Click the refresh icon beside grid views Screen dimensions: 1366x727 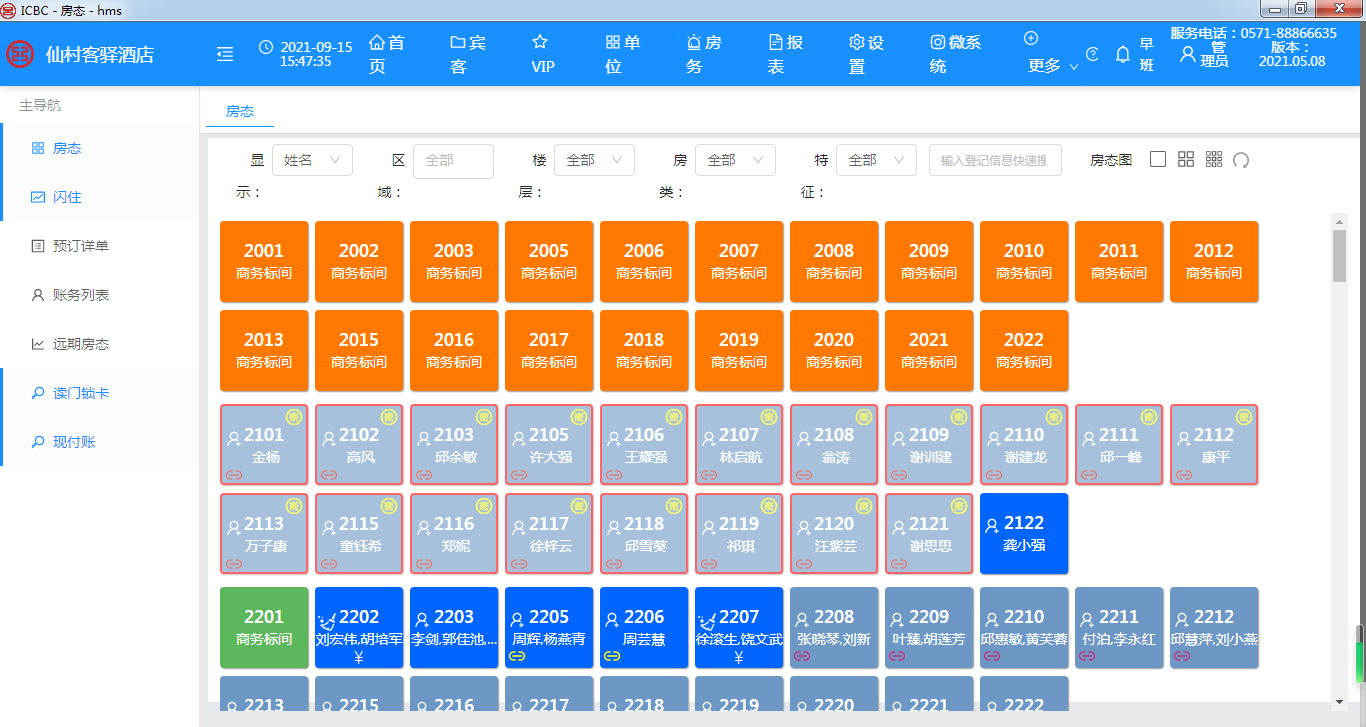(1241, 160)
